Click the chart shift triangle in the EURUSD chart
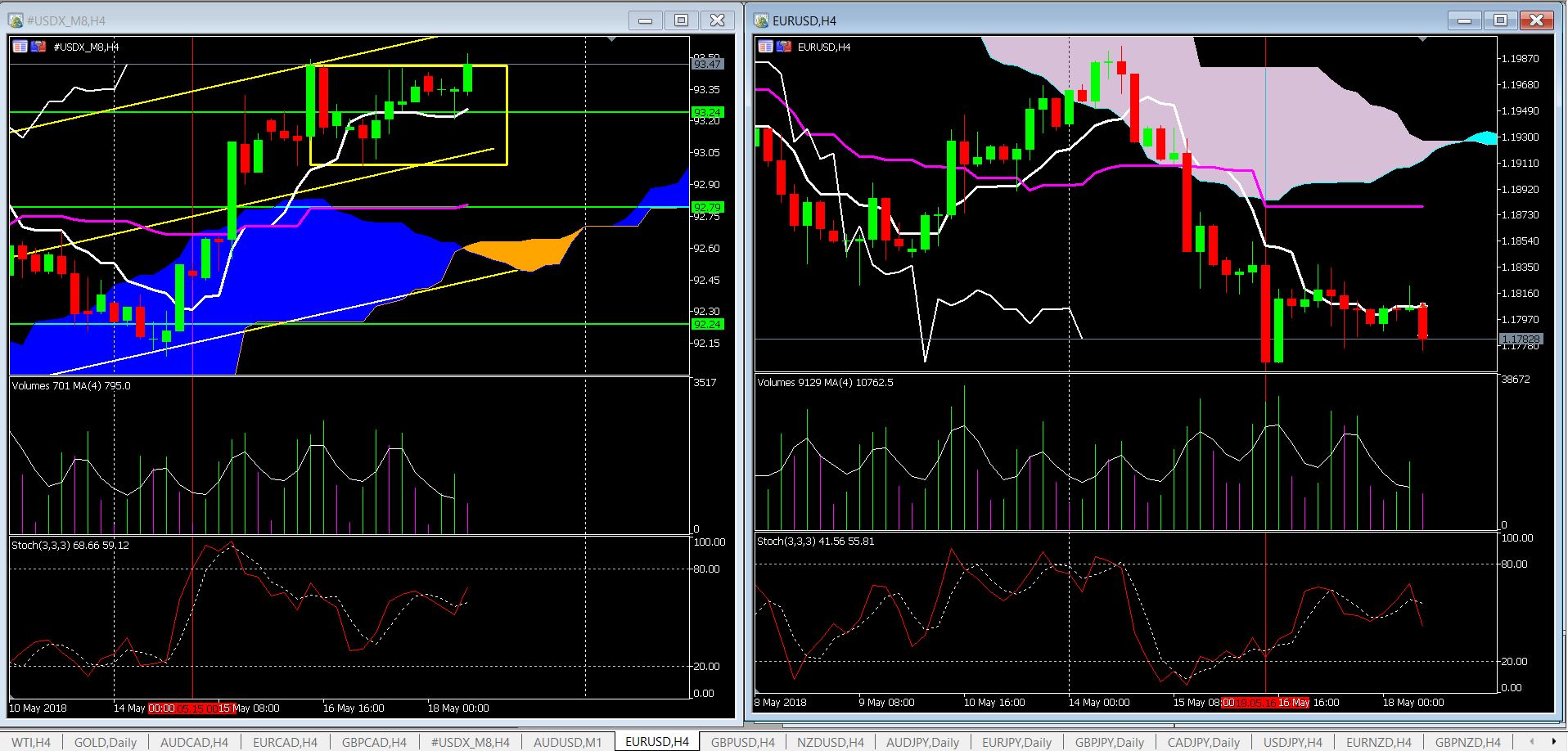 (x=1422, y=39)
